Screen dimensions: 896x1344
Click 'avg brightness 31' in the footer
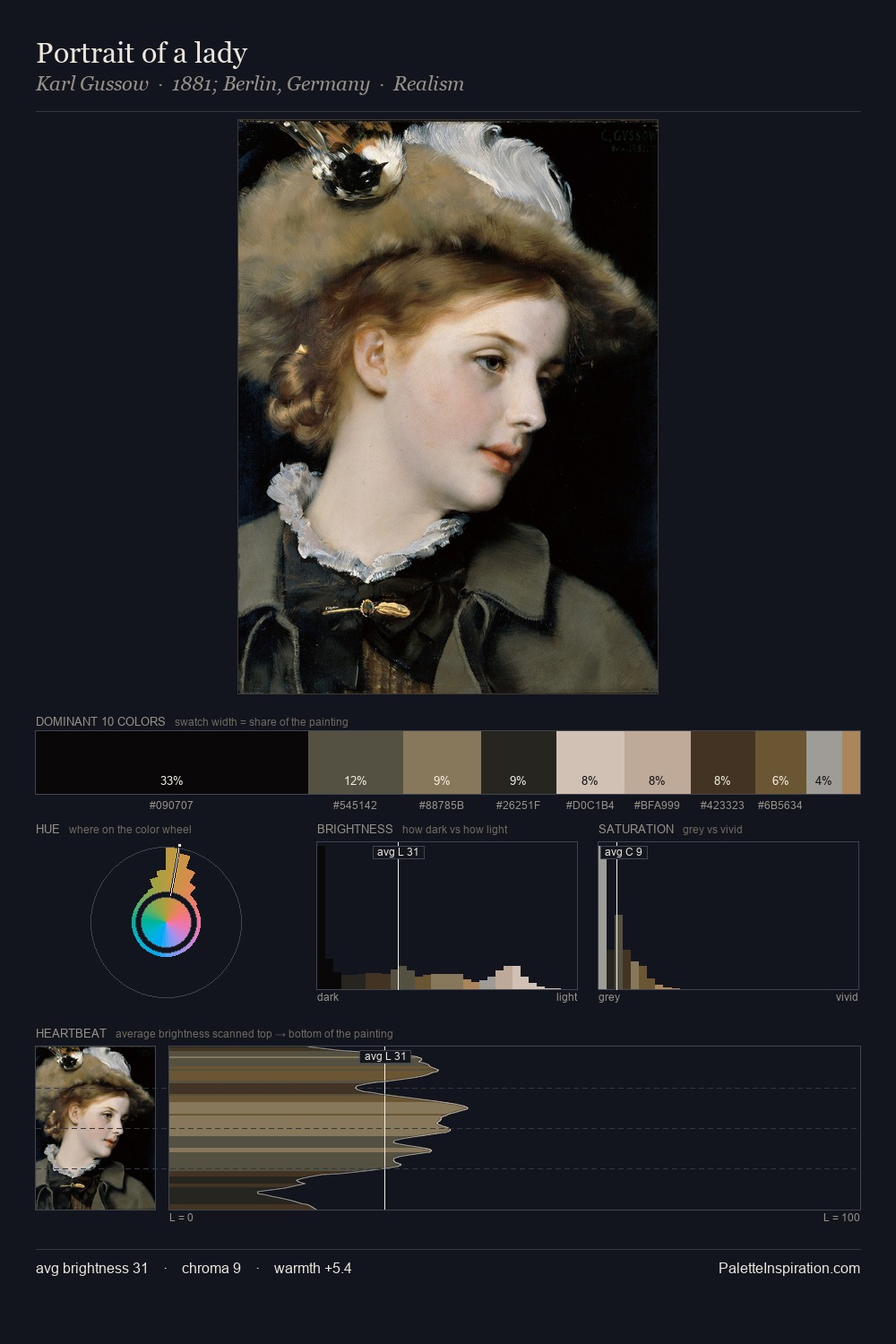click(x=92, y=1268)
